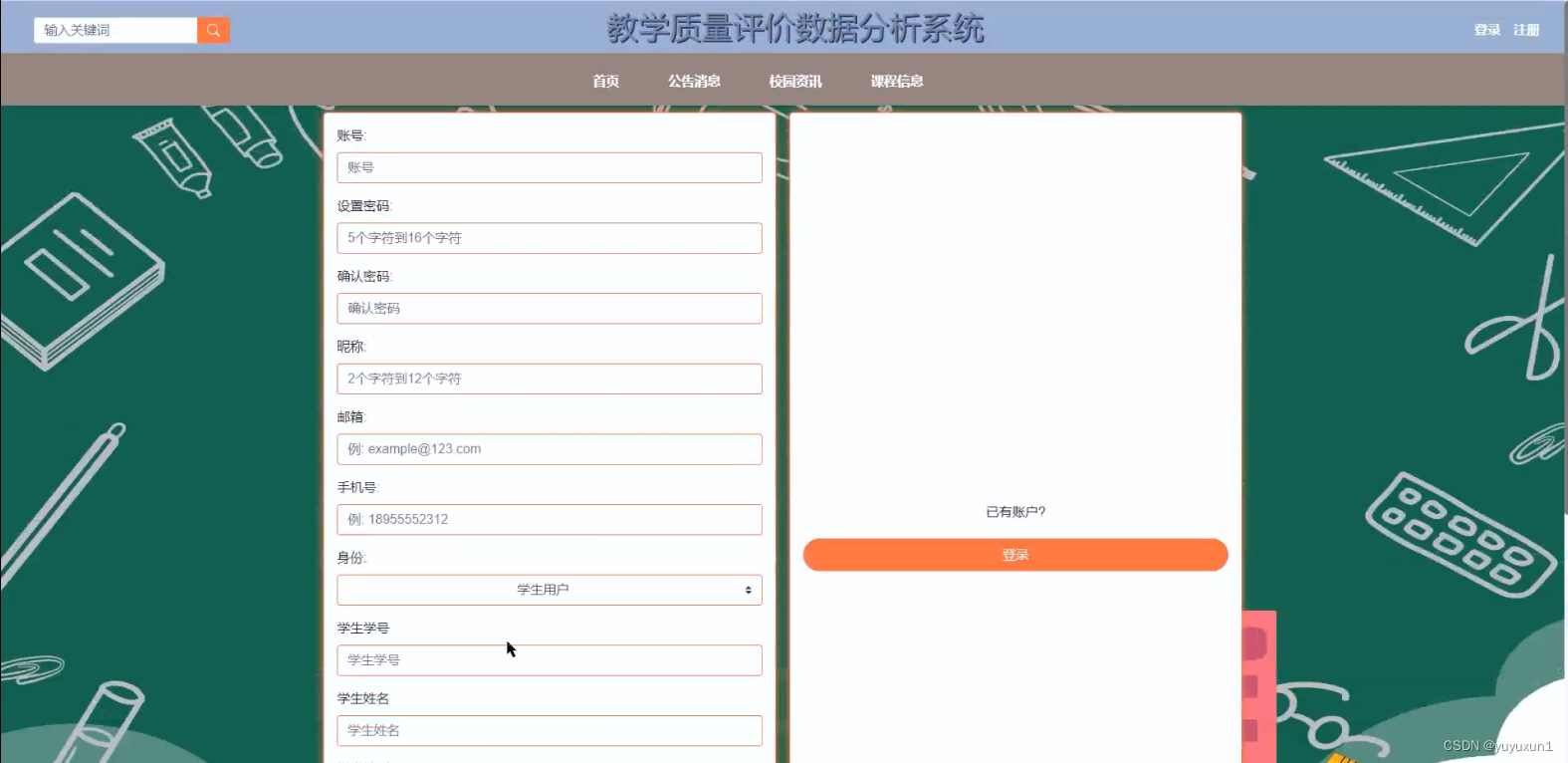Open 公告消息 navigation item

pyautogui.click(x=694, y=81)
